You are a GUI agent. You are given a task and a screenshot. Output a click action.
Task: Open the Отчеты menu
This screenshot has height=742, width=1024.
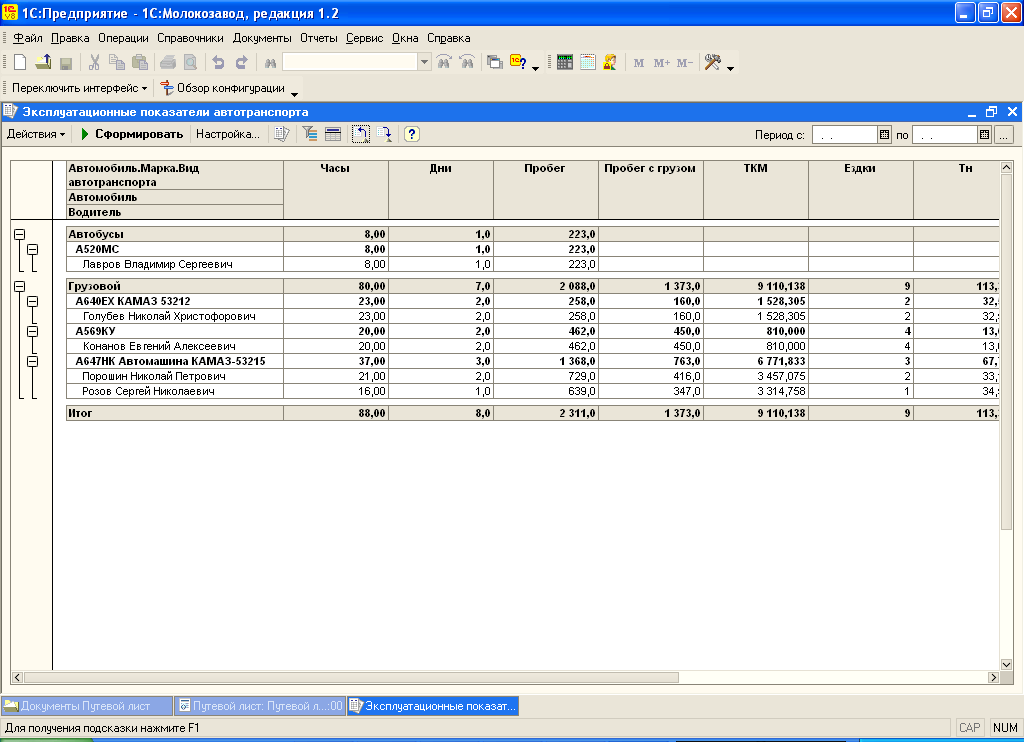tap(320, 38)
